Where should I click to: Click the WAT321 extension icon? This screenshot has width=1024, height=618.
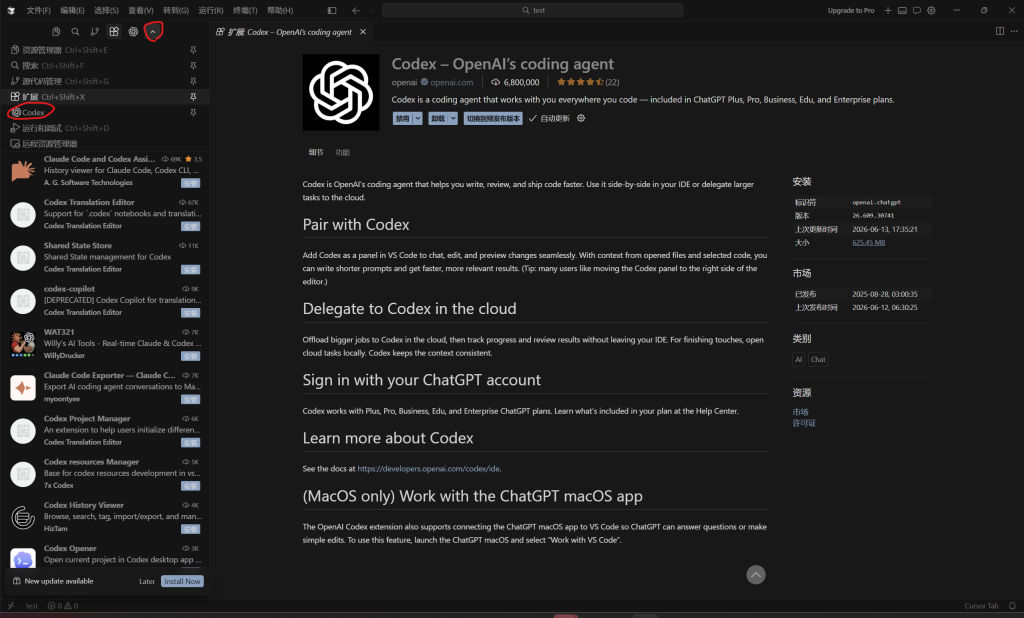[x=23, y=344]
